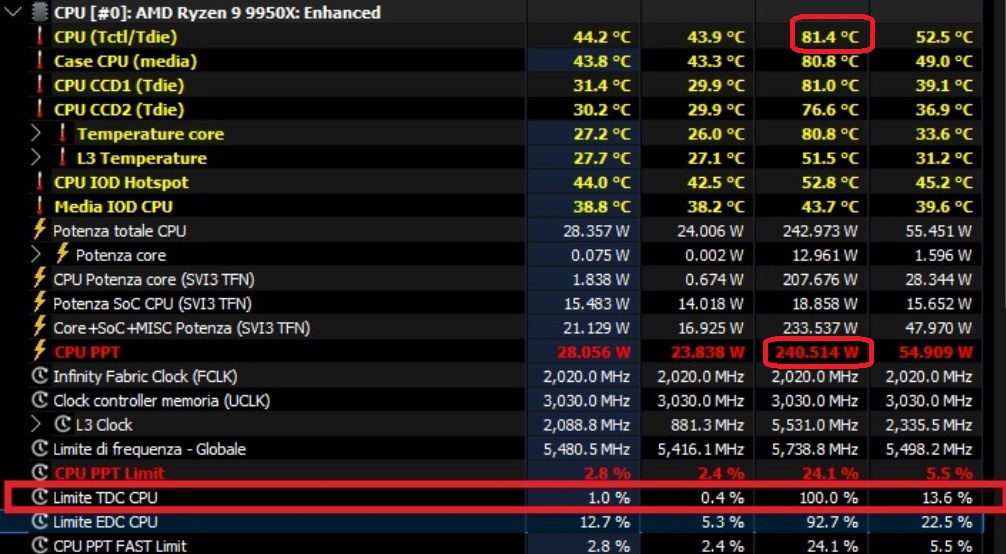Select the Case CPU (media) sensor label
Viewport: 1006px width, 554px height.
click(125, 62)
